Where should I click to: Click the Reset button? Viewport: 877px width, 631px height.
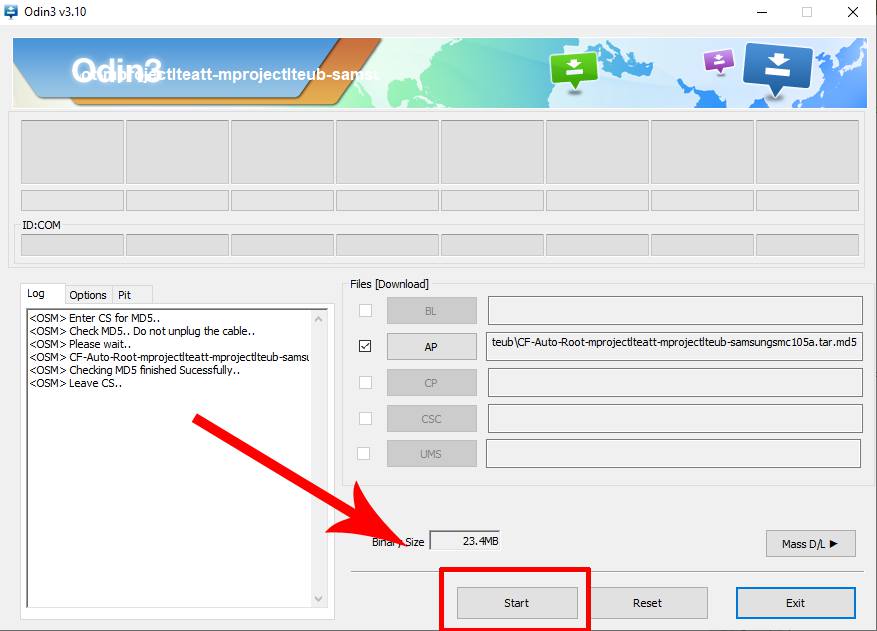click(x=647, y=602)
